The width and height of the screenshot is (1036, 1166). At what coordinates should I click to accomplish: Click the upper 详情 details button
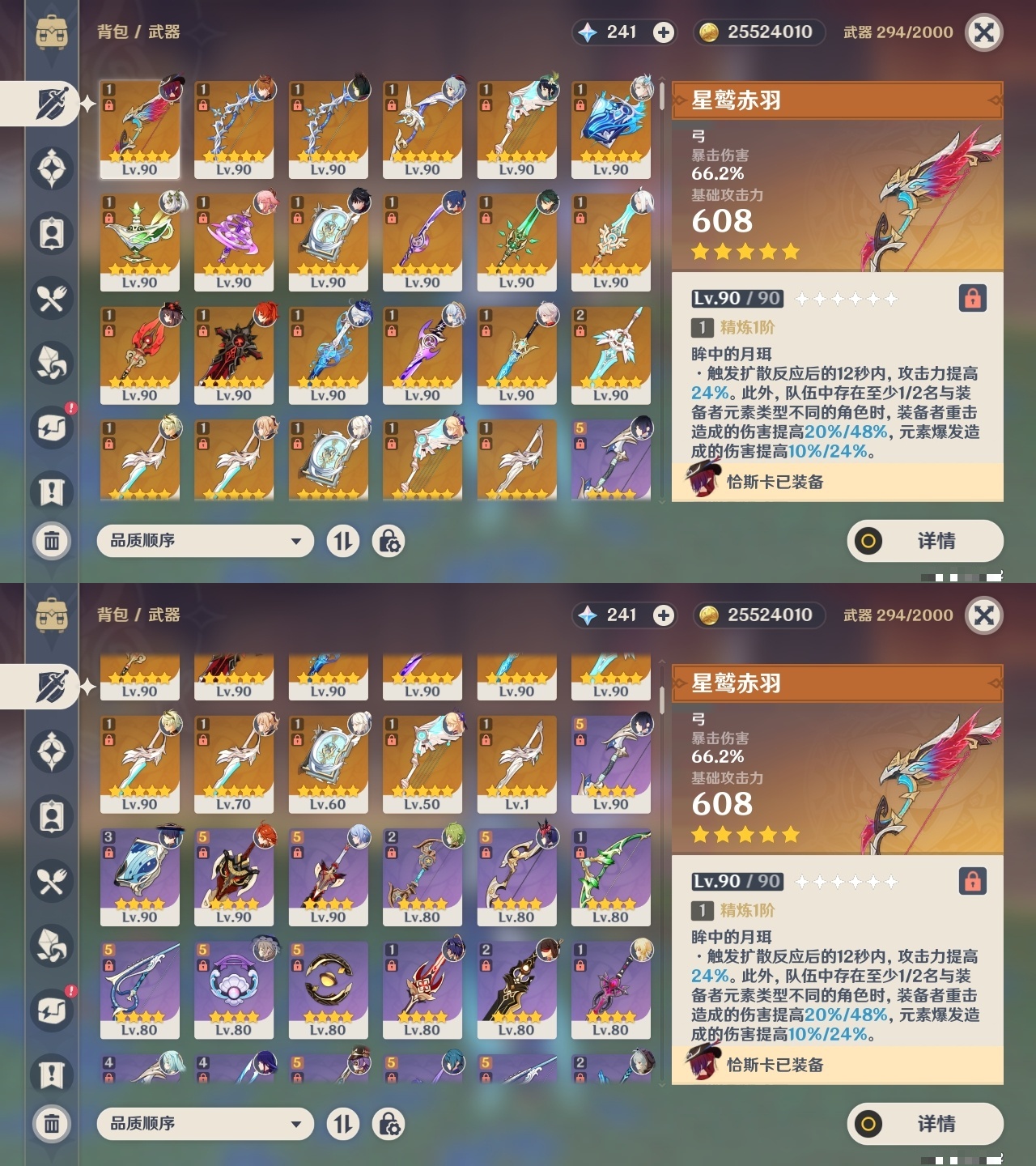925,541
